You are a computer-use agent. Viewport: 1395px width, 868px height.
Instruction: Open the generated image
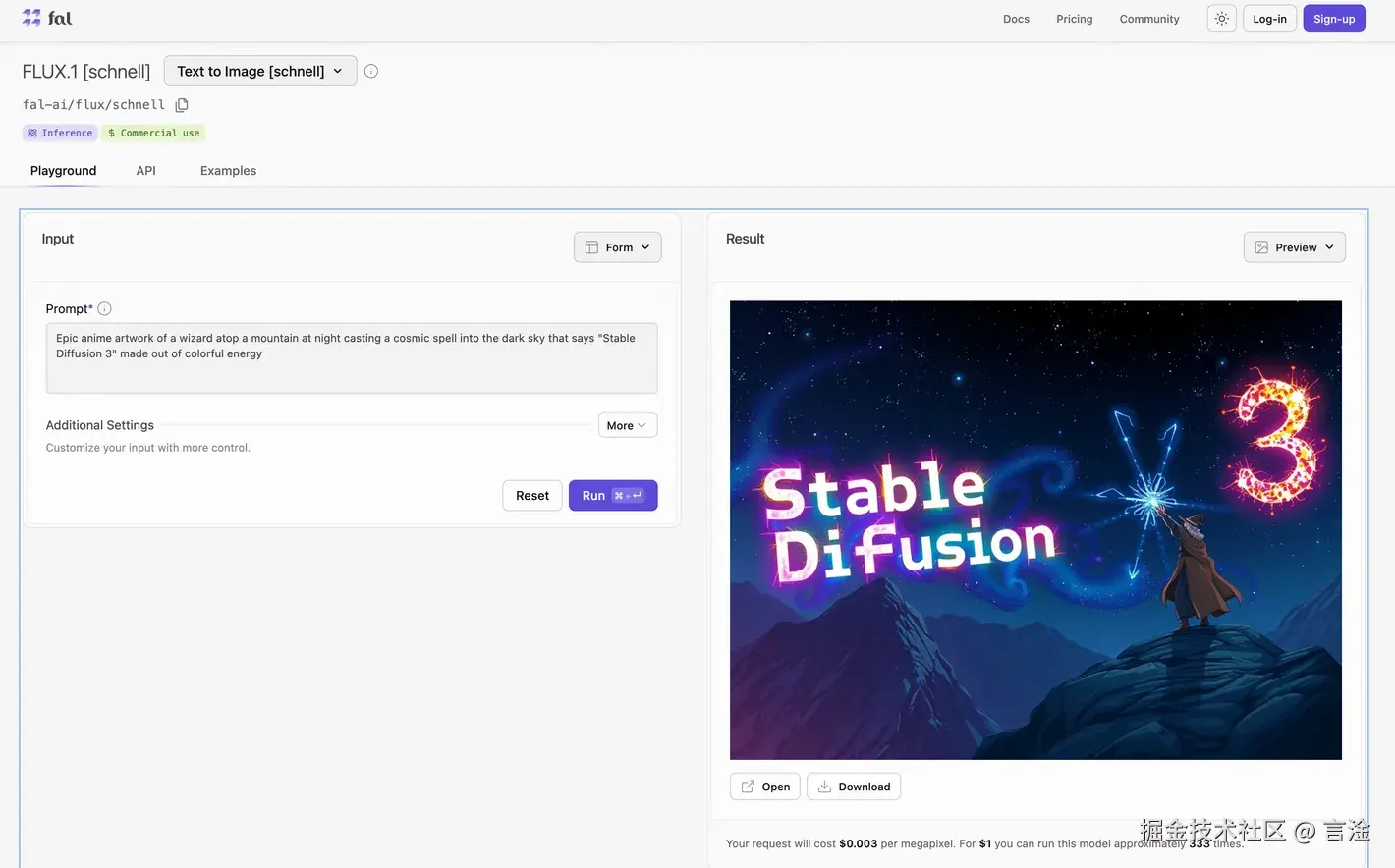765,787
